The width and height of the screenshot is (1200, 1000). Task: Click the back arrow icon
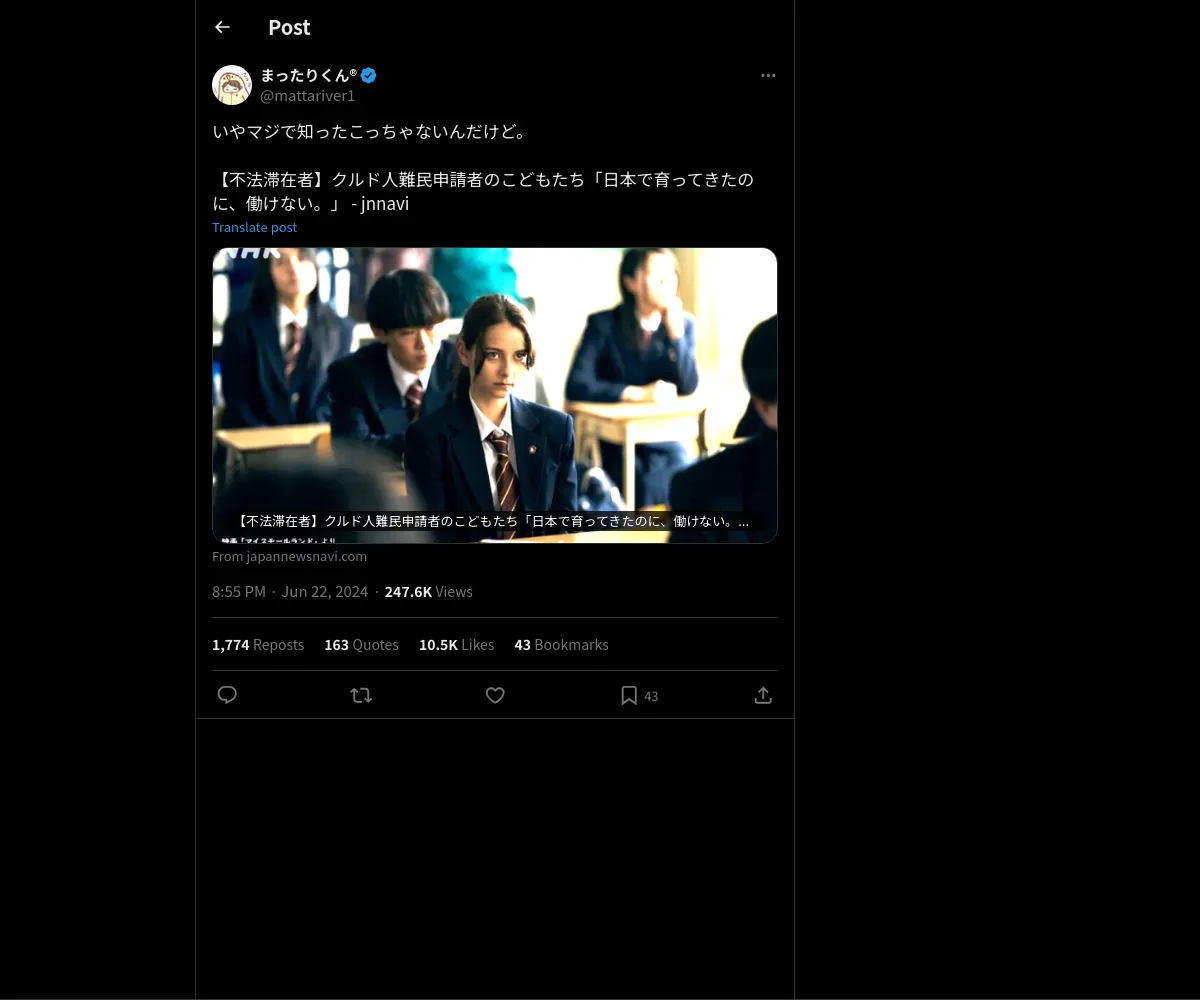click(222, 27)
